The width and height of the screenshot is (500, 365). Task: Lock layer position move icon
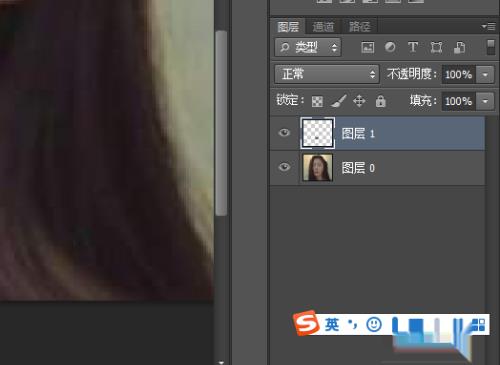point(359,101)
